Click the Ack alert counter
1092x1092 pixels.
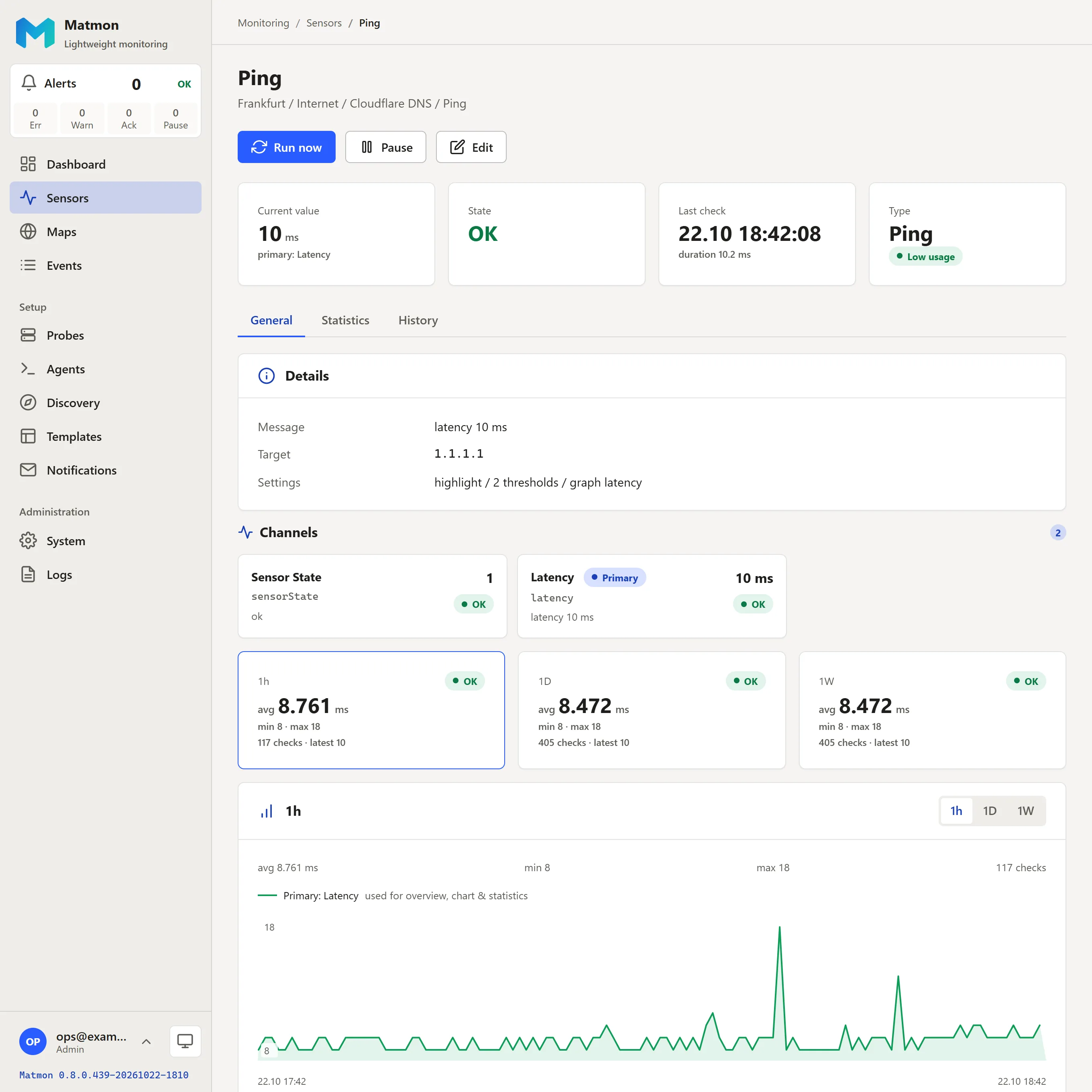tap(129, 118)
